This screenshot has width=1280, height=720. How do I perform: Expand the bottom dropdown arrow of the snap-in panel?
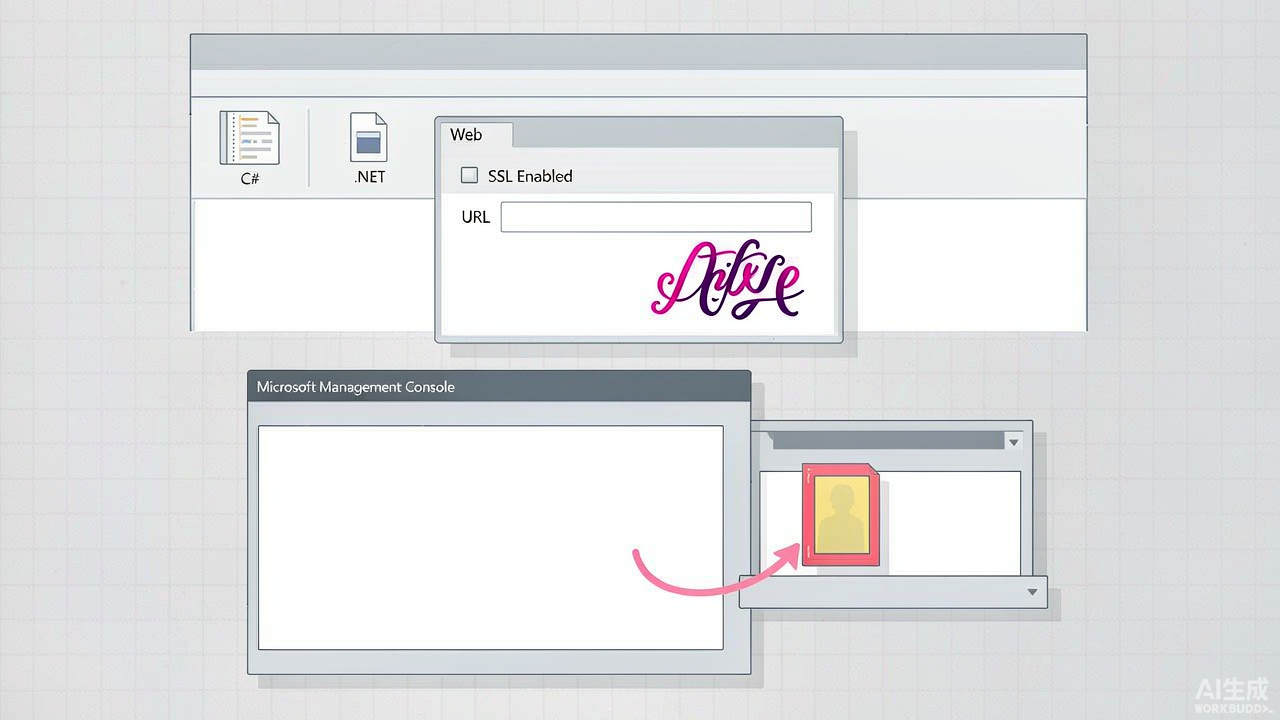click(x=1033, y=593)
